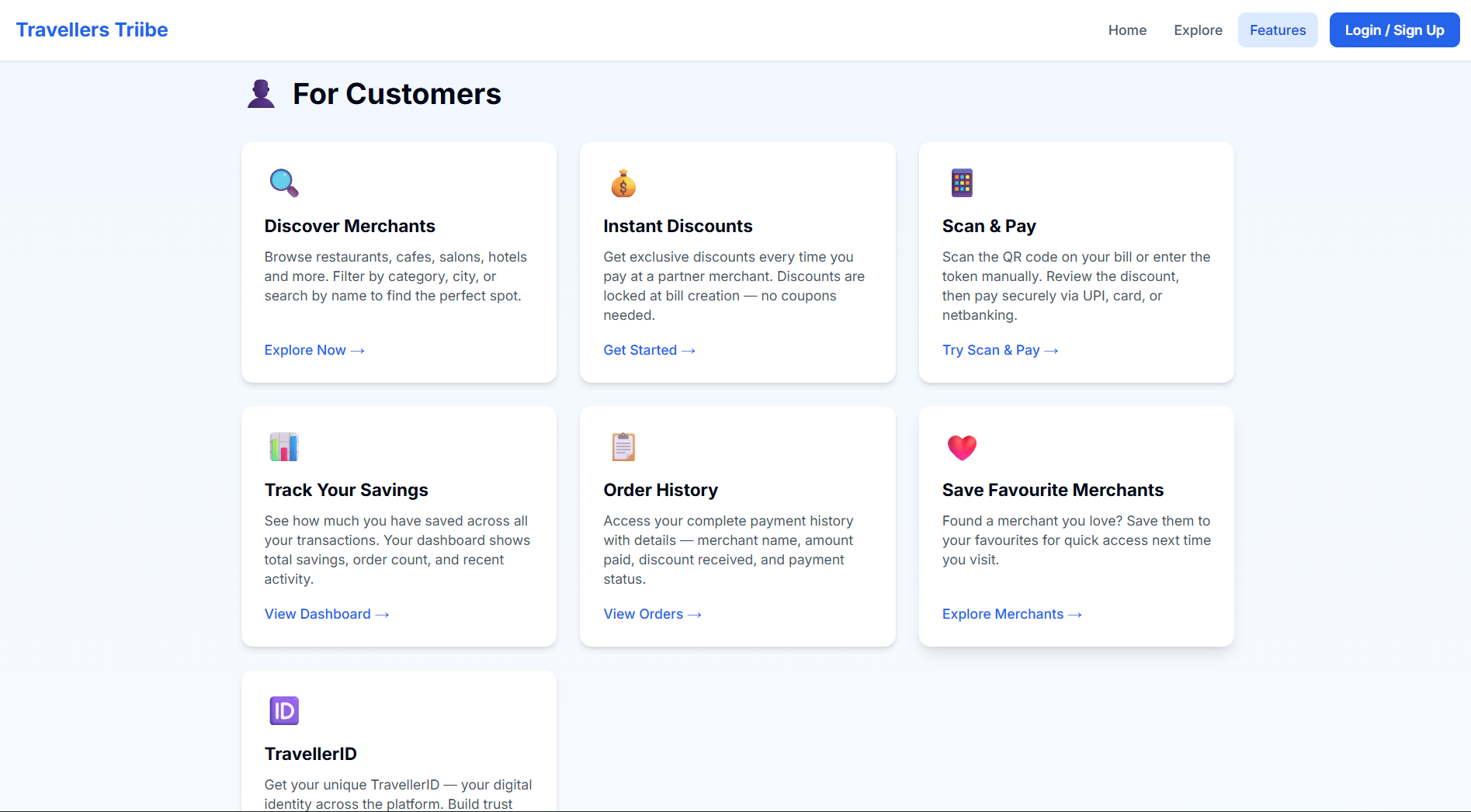Click the Instant Discounts heading
Viewport: 1471px width, 812px height.
click(x=678, y=226)
